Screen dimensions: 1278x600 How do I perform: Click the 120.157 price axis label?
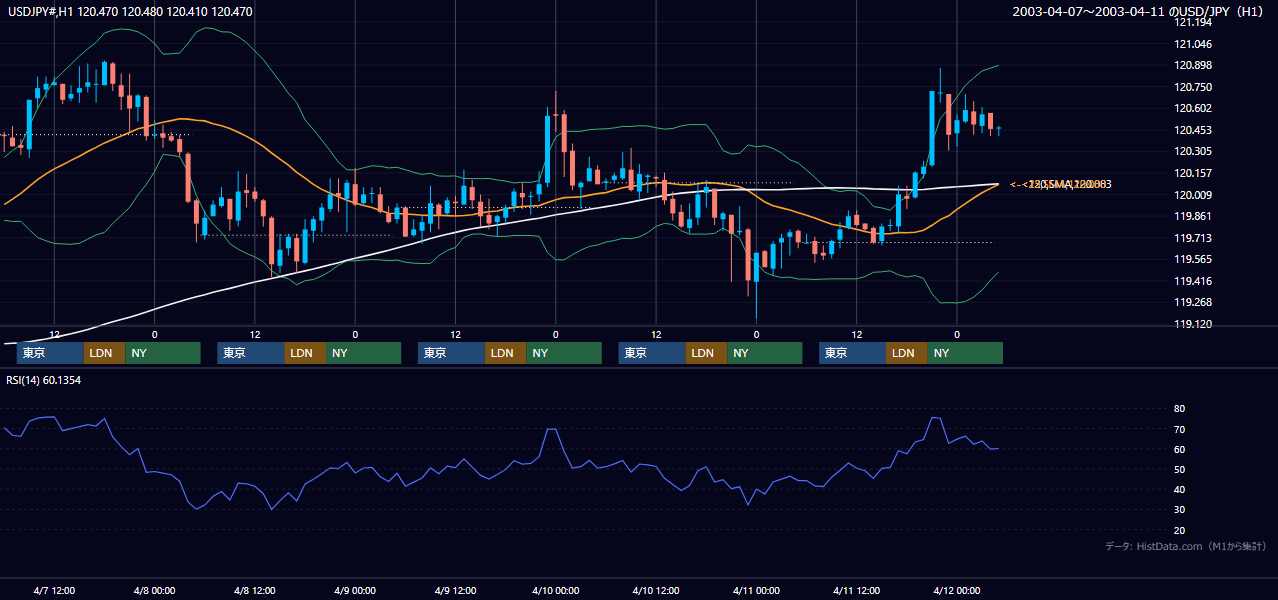pos(1193,173)
